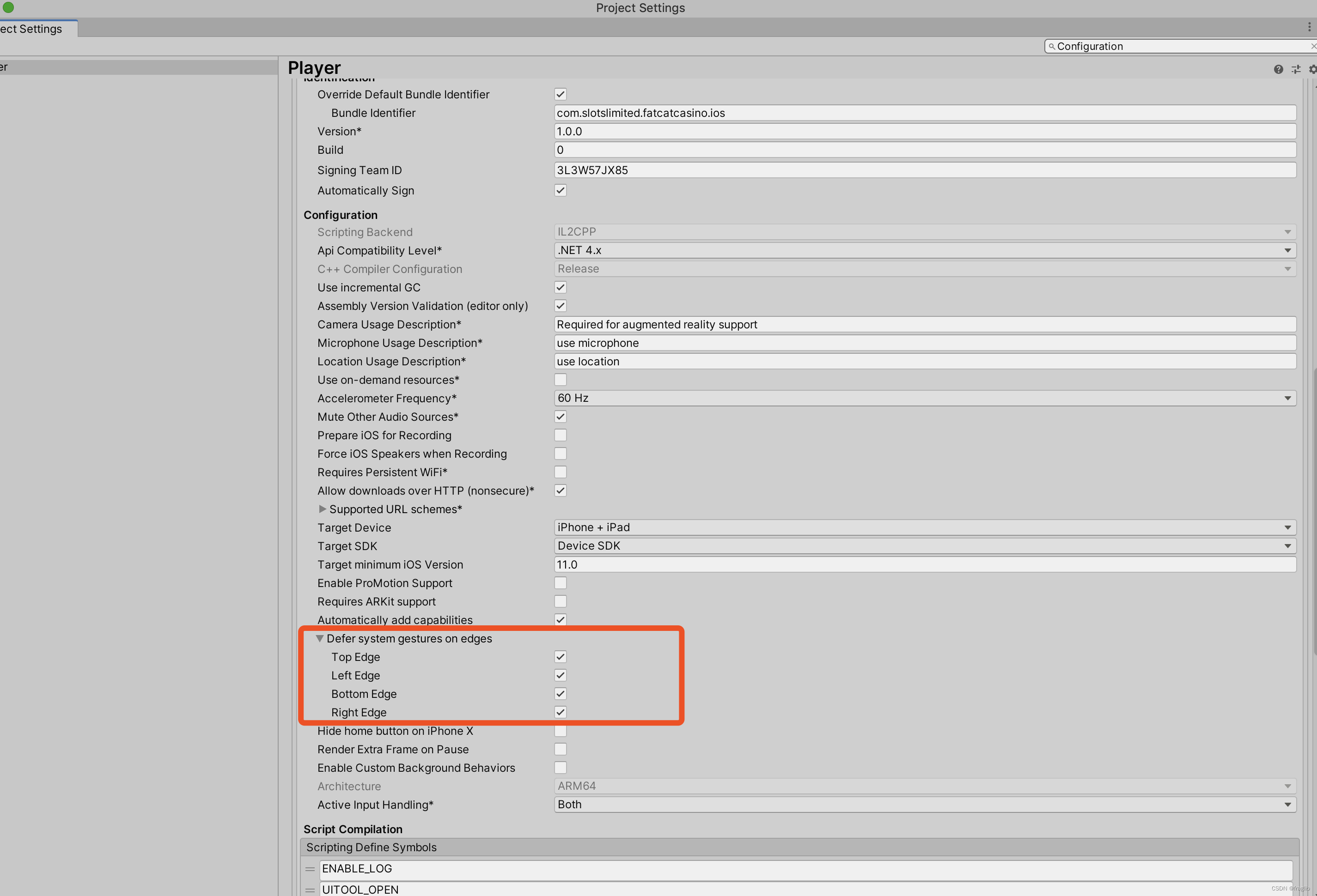Viewport: 1317px width, 896px height.
Task: Click the equals icon beside UITOOL_OPEN symbol
Action: point(311,889)
